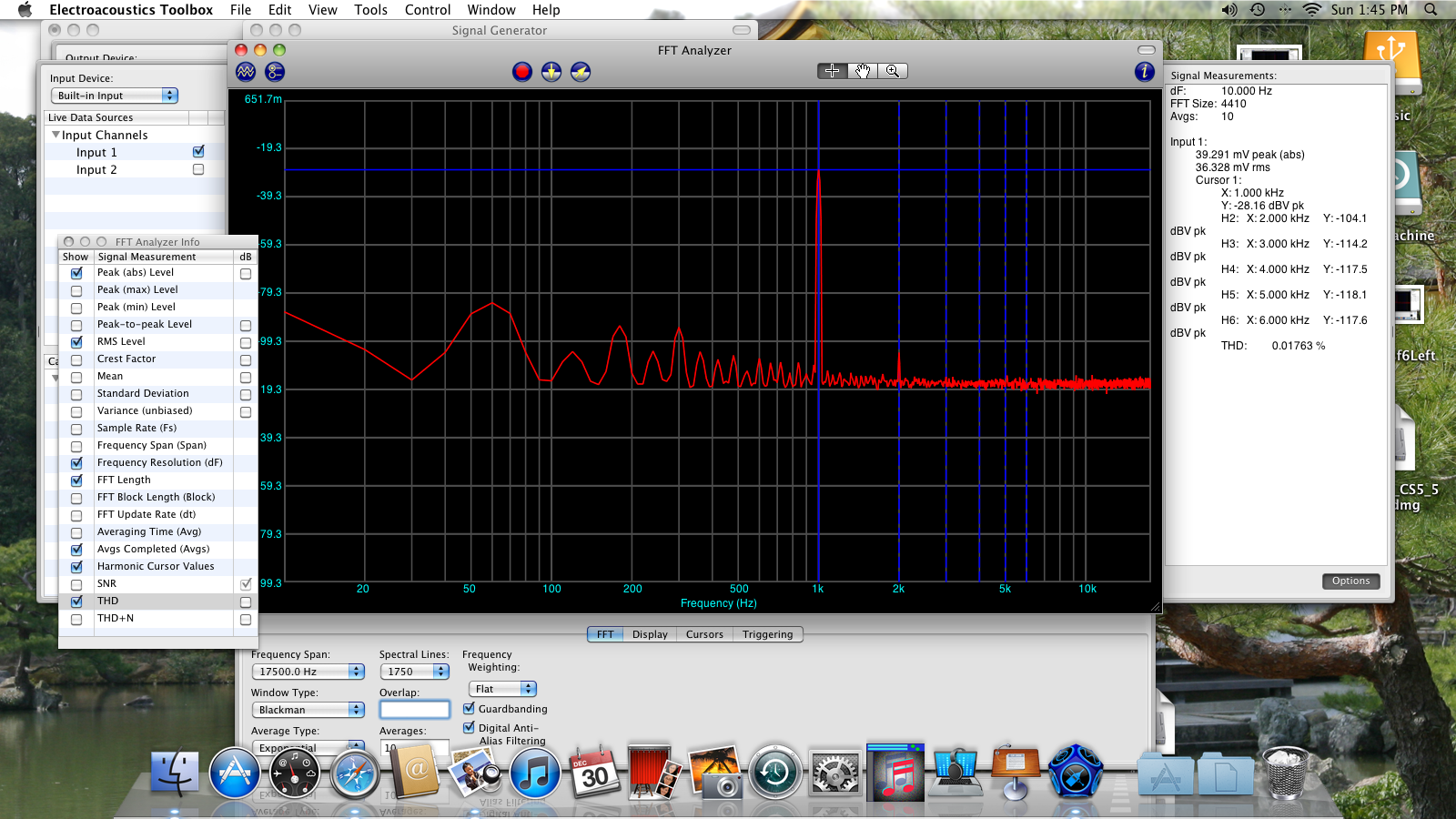This screenshot has height=819, width=1456.
Task: Open the Built-in Input device dropdown
Action: pos(115,96)
